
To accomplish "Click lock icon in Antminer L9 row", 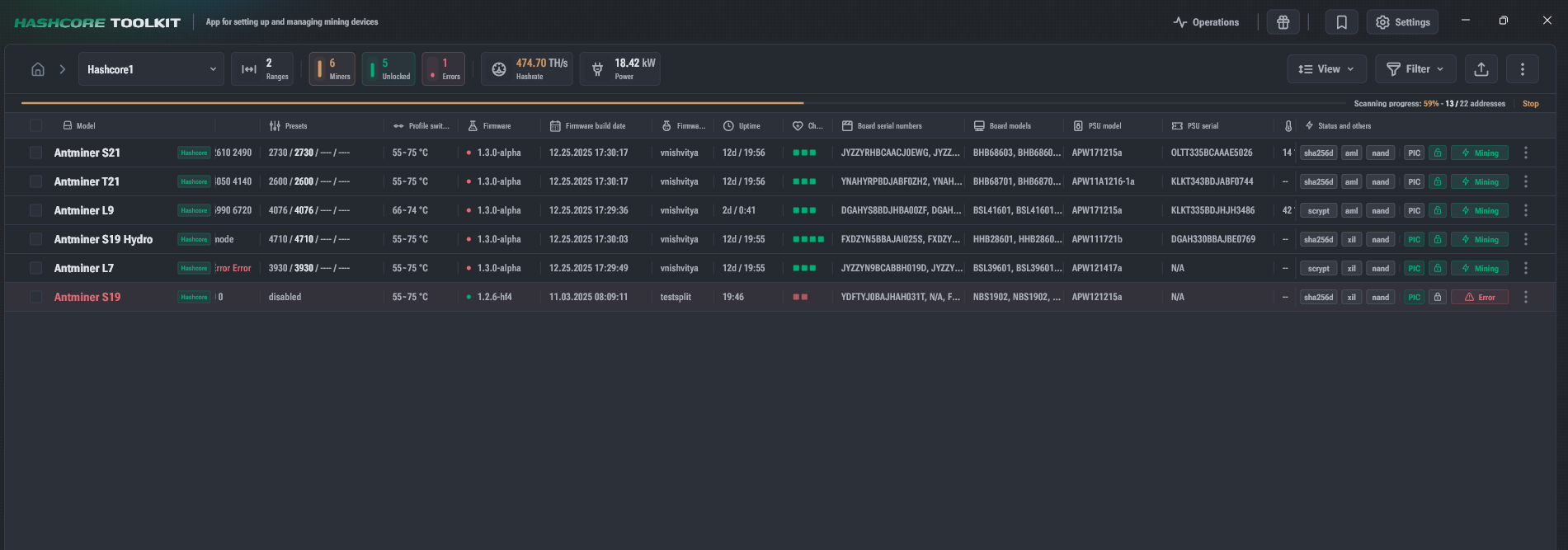I will point(1438,210).
